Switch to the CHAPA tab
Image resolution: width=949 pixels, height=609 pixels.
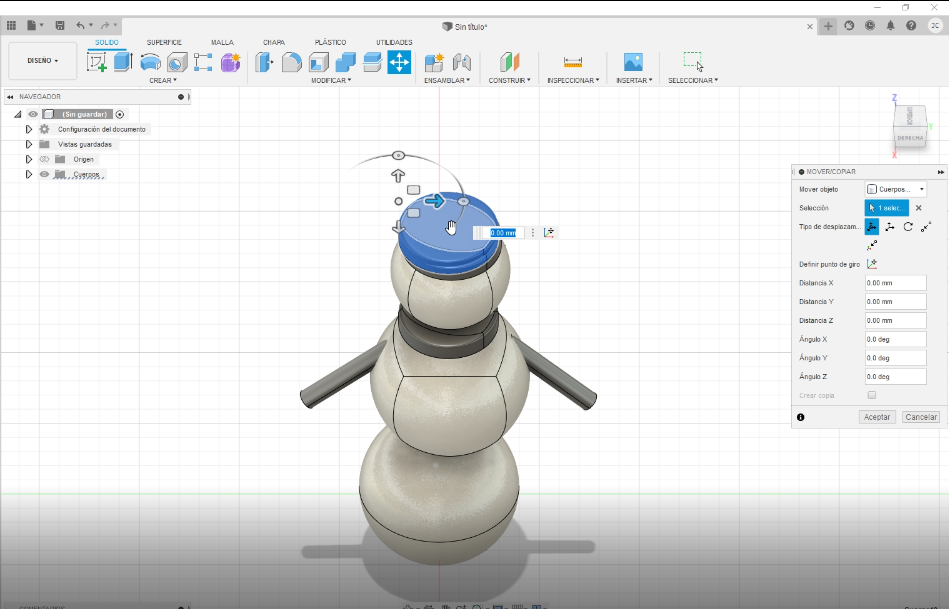click(x=274, y=42)
